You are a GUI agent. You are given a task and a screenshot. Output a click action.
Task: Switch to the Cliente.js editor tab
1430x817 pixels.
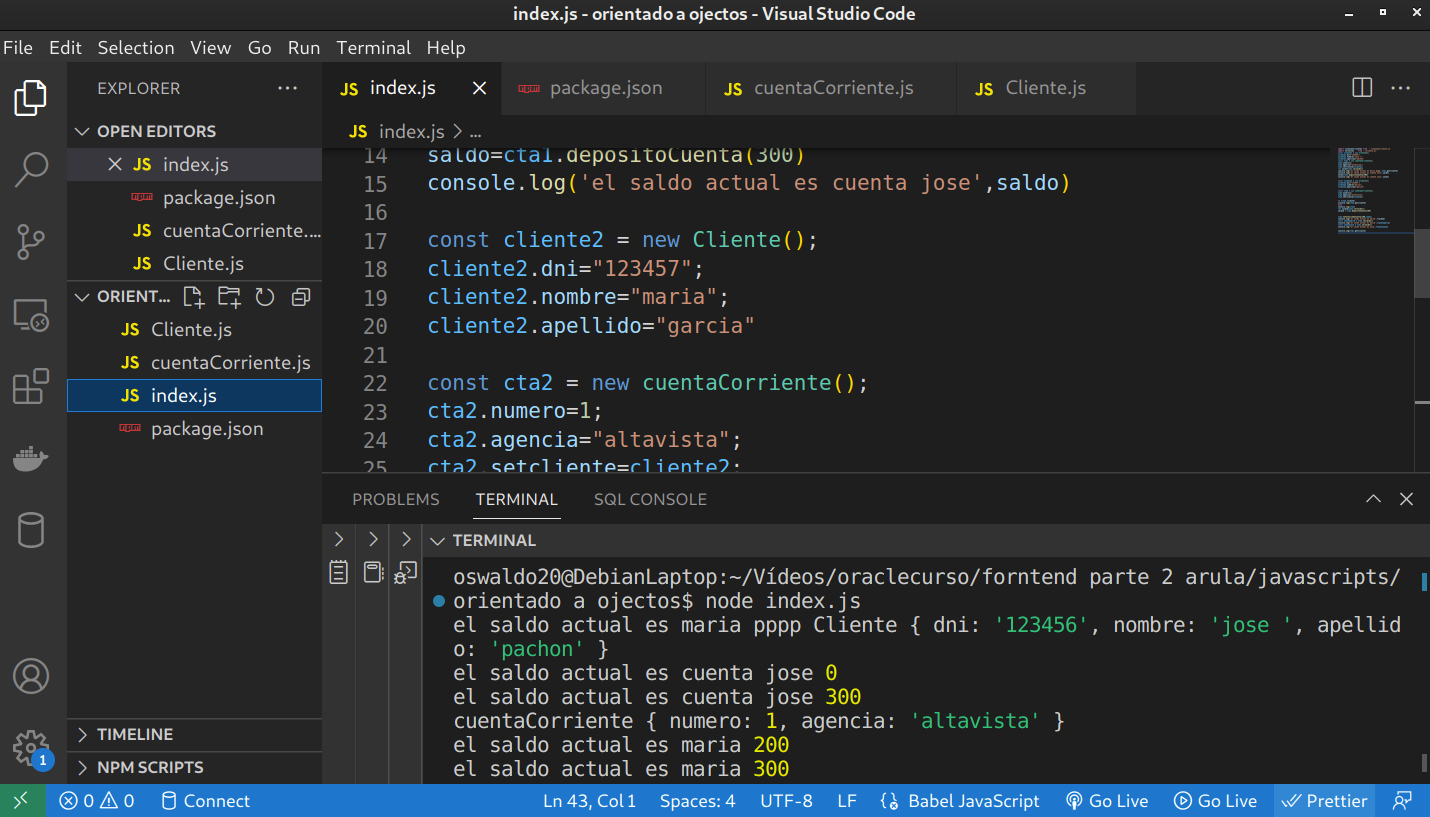[x=1045, y=88]
